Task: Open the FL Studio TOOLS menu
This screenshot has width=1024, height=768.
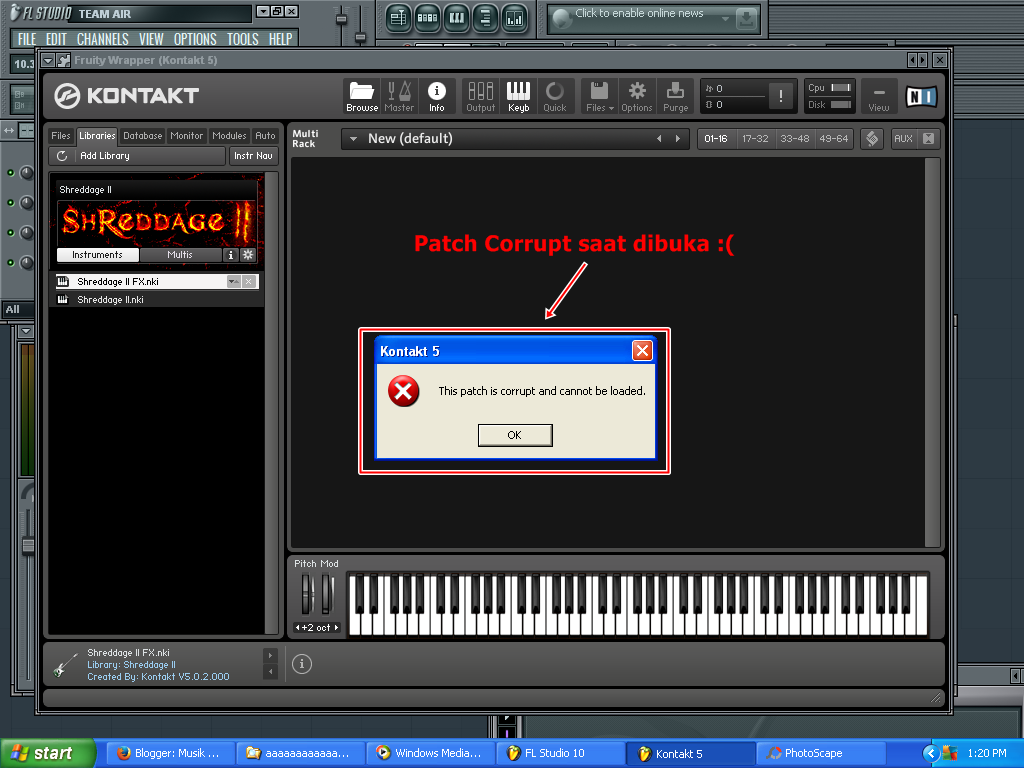Action: [x=243, y=39]
